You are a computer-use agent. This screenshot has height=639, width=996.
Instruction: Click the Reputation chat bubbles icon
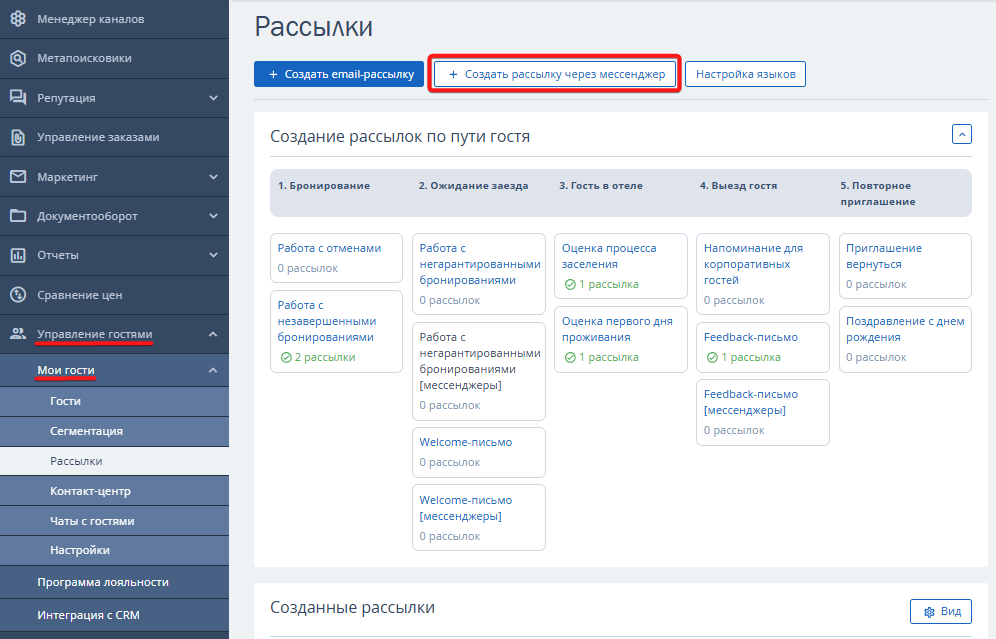18,98
